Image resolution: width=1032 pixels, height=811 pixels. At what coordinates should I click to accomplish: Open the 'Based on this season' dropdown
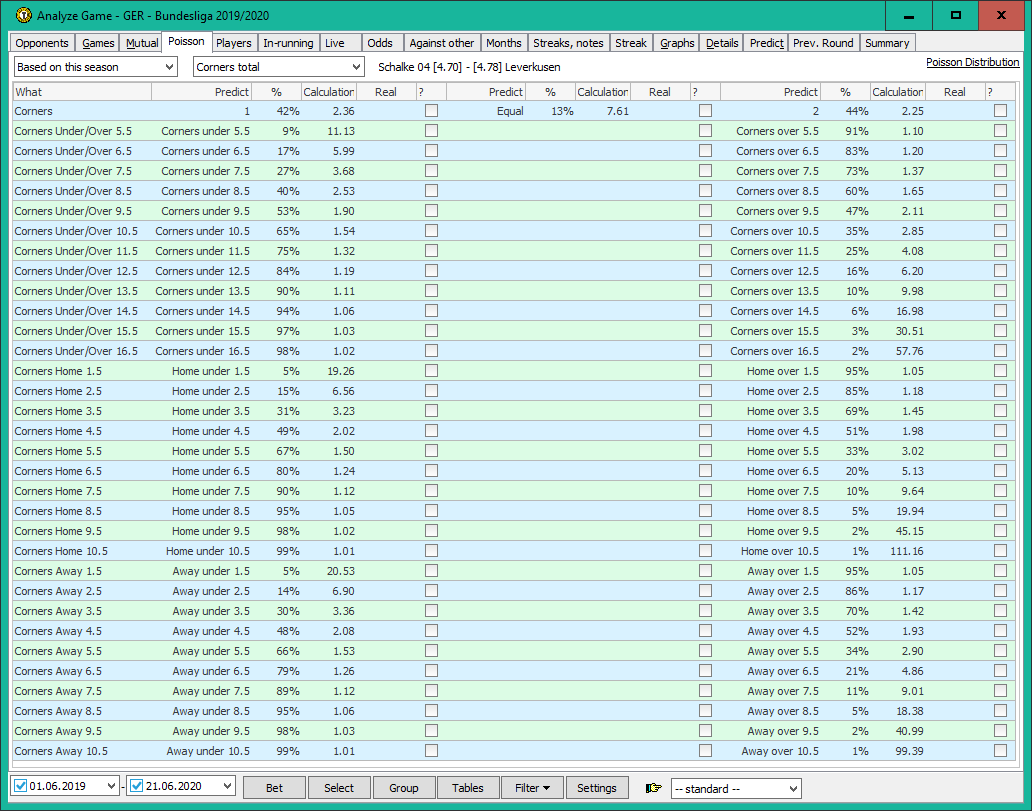[96, 67]
